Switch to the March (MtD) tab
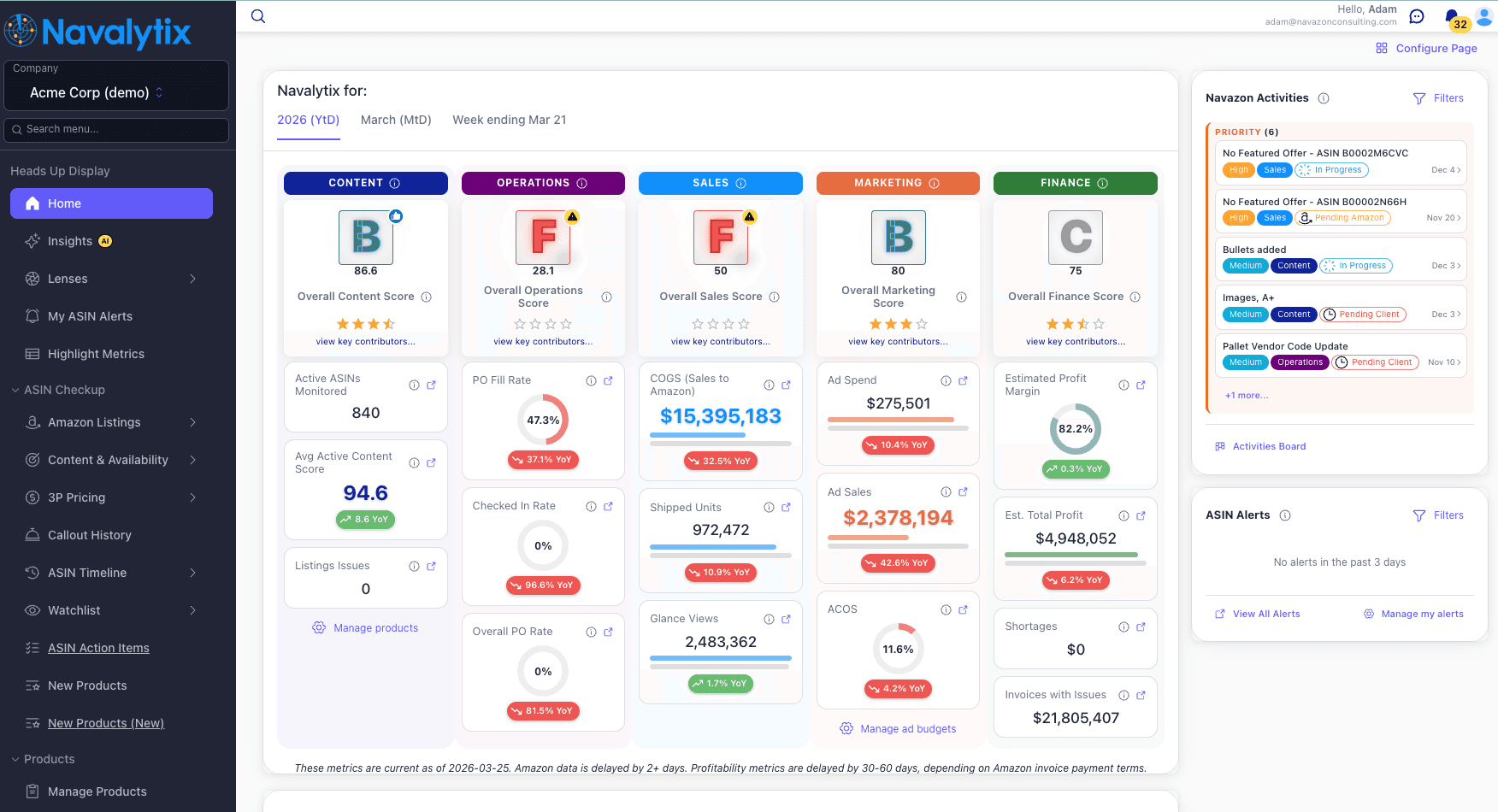1498x812 pixels. click(x=396, y=120)
